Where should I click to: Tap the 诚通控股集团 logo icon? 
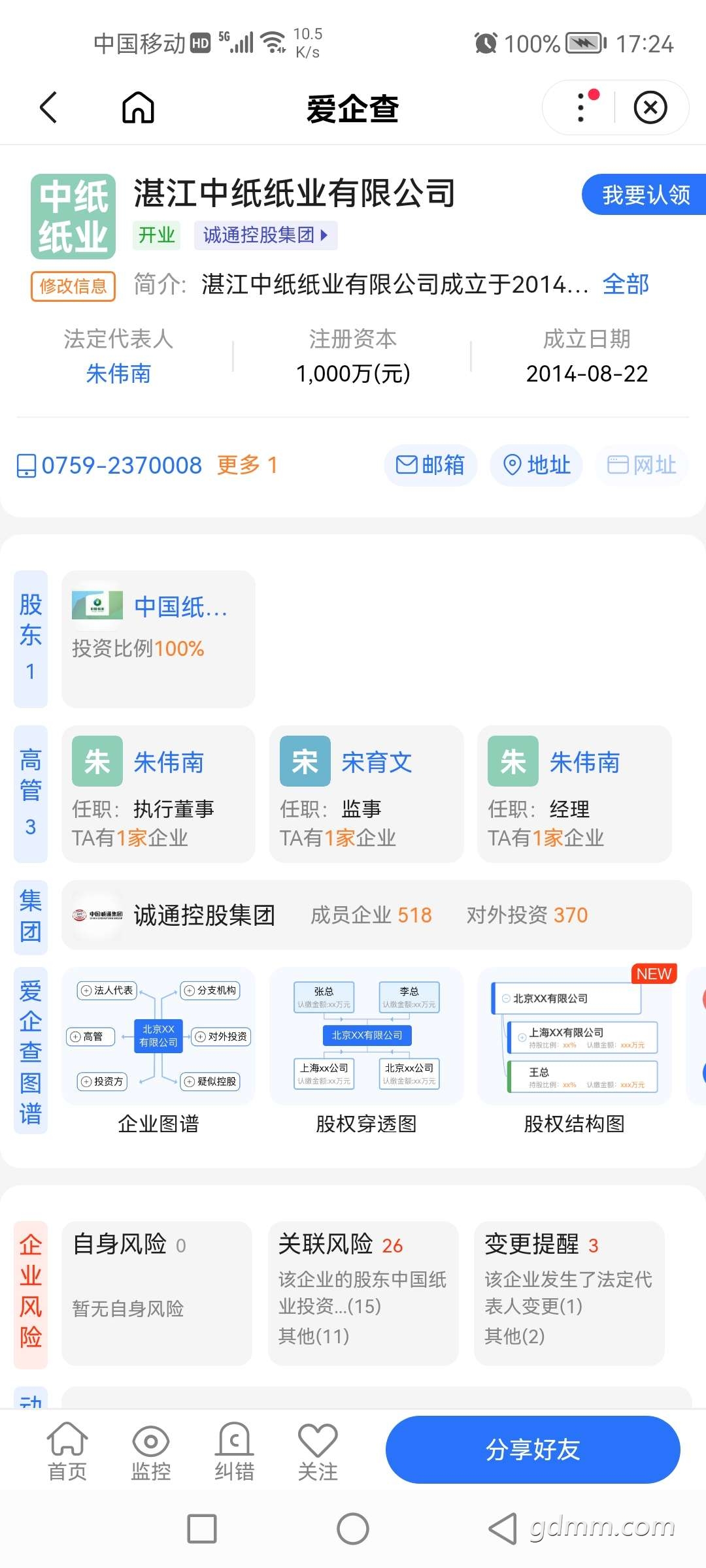click(x=97, y=915)
